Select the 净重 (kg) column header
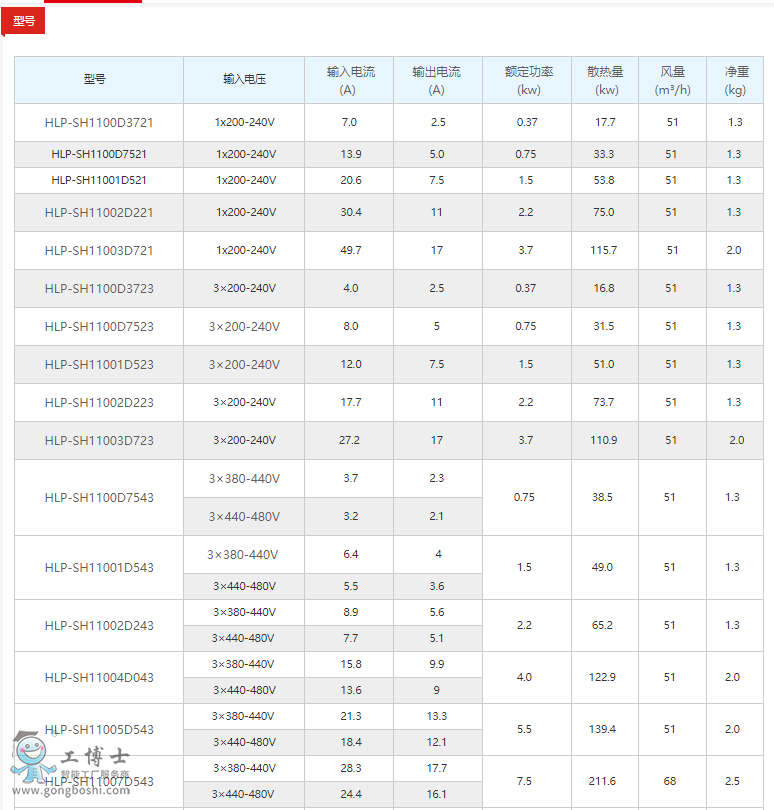774x810 pixels. pos(735,80)
